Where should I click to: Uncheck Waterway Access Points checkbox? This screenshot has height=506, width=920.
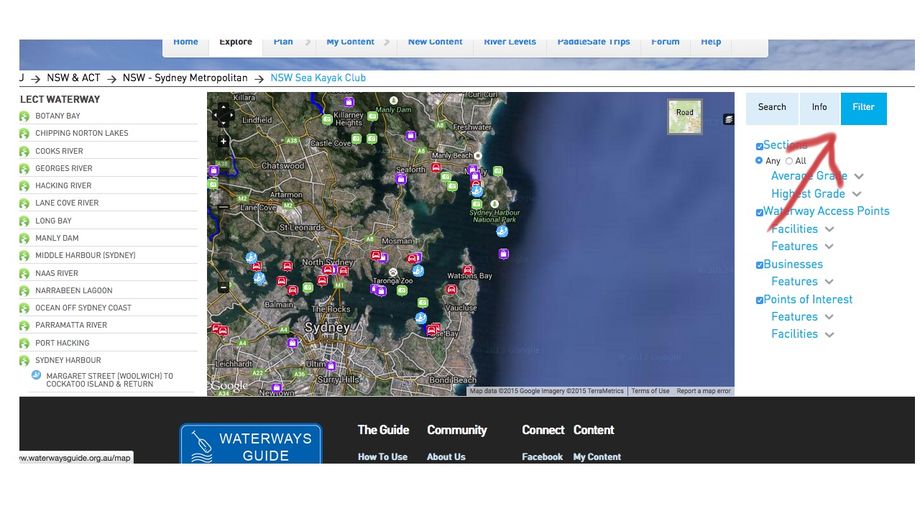[x=759, y=212]
